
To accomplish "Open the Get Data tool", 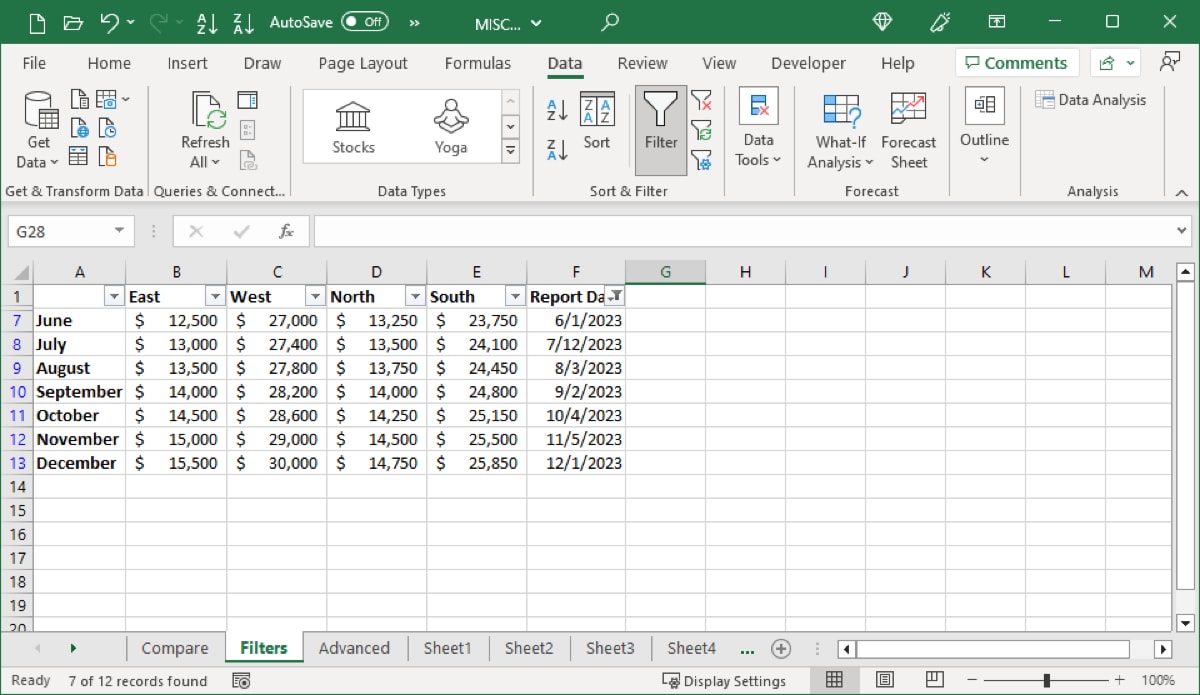I will 37,128.
